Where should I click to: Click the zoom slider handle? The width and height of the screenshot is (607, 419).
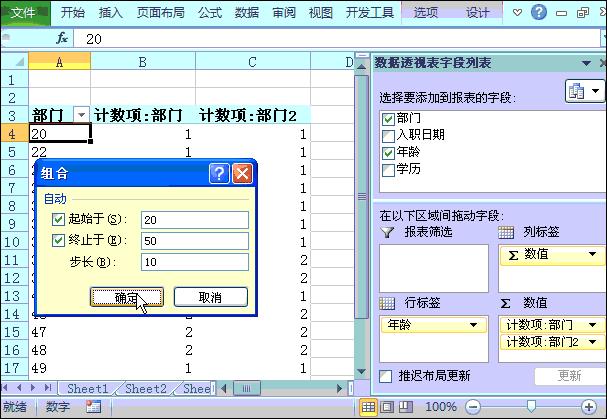tap(531, 406)
